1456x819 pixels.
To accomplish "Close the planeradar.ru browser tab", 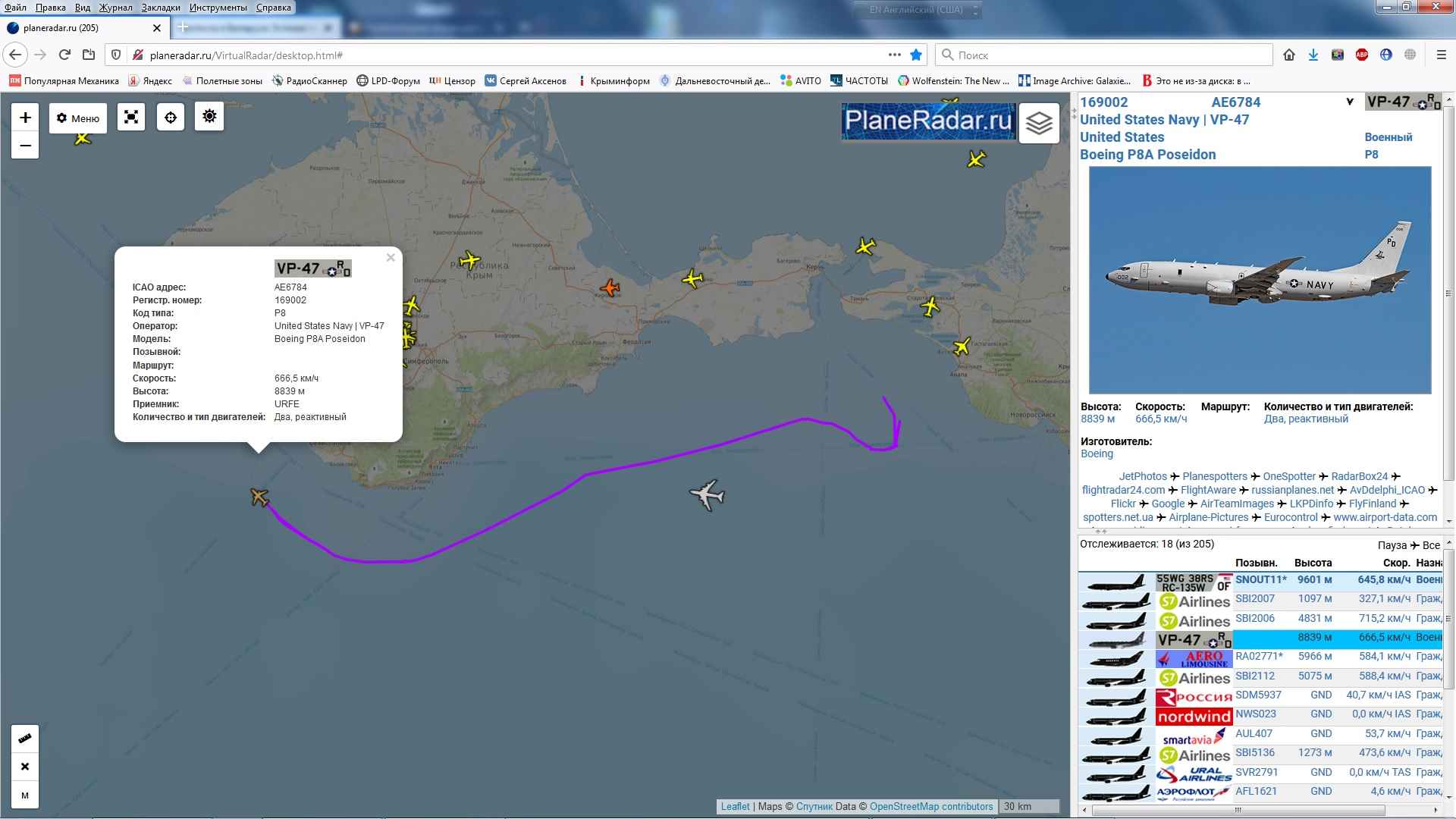I will point(157,28).
